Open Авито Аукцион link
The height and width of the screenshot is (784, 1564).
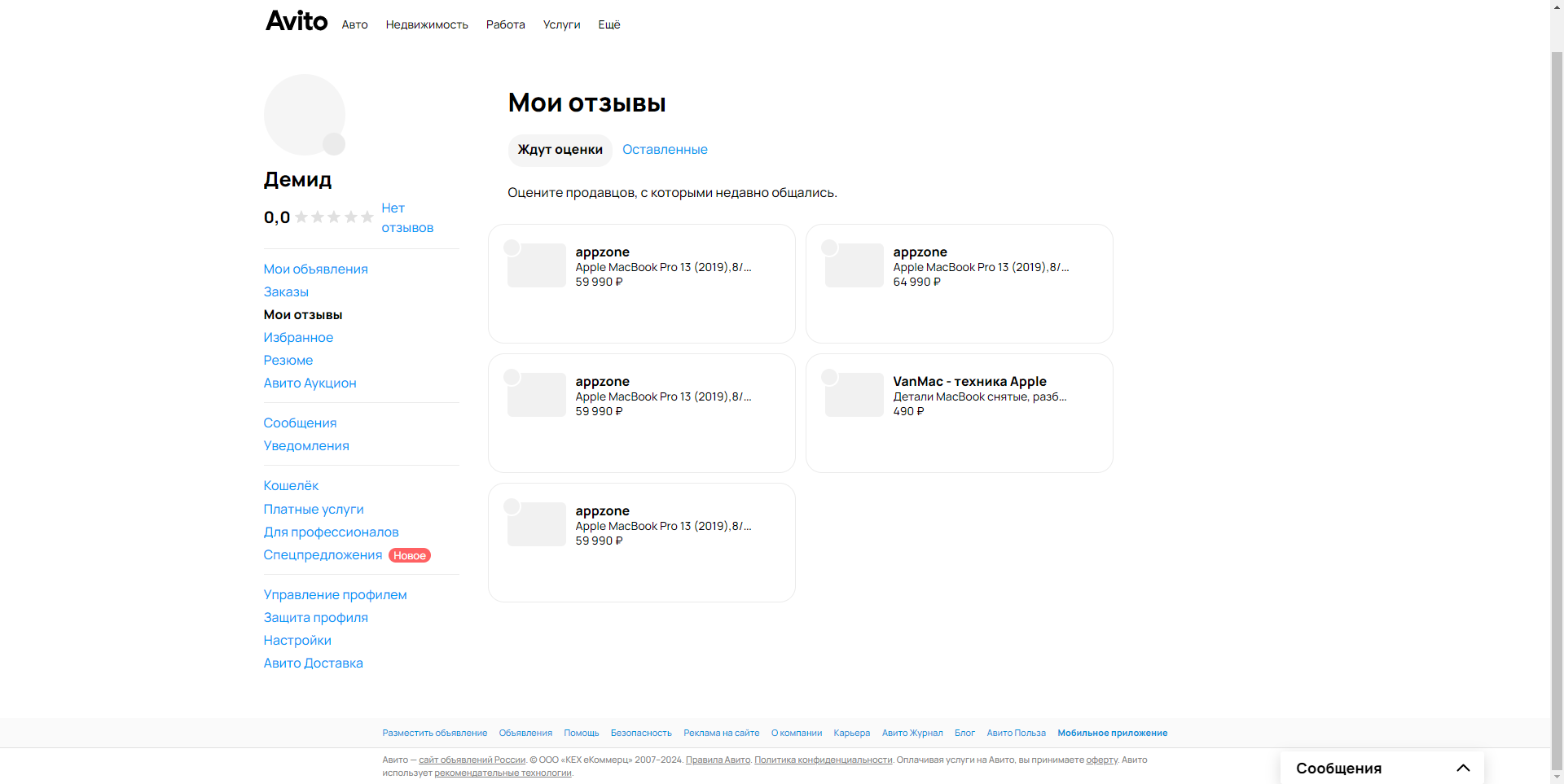310,383
